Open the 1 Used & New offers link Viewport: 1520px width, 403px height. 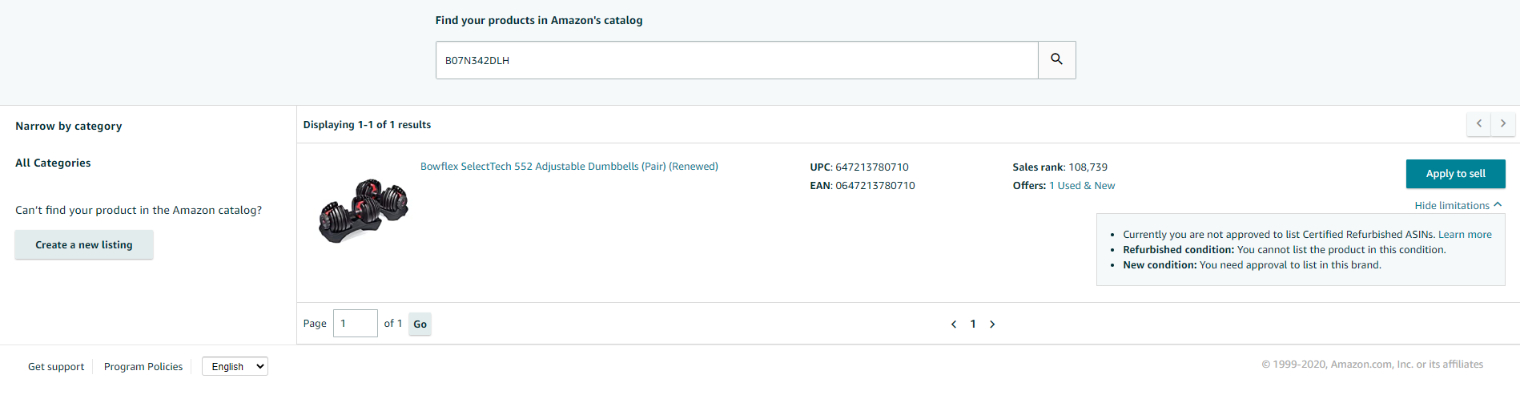(x=1082, y=186)
